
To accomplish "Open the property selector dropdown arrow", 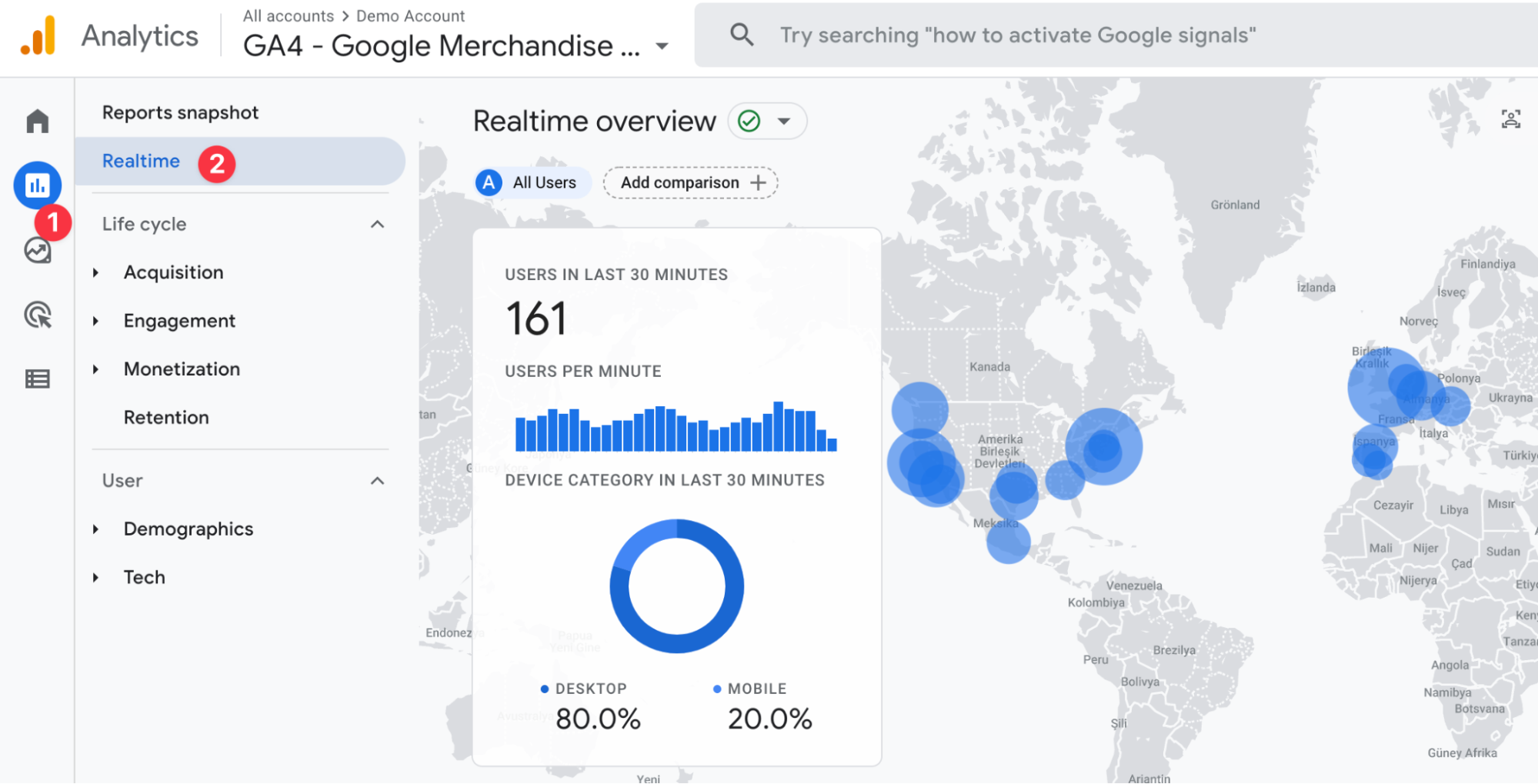I will click(x=662, y=46).
